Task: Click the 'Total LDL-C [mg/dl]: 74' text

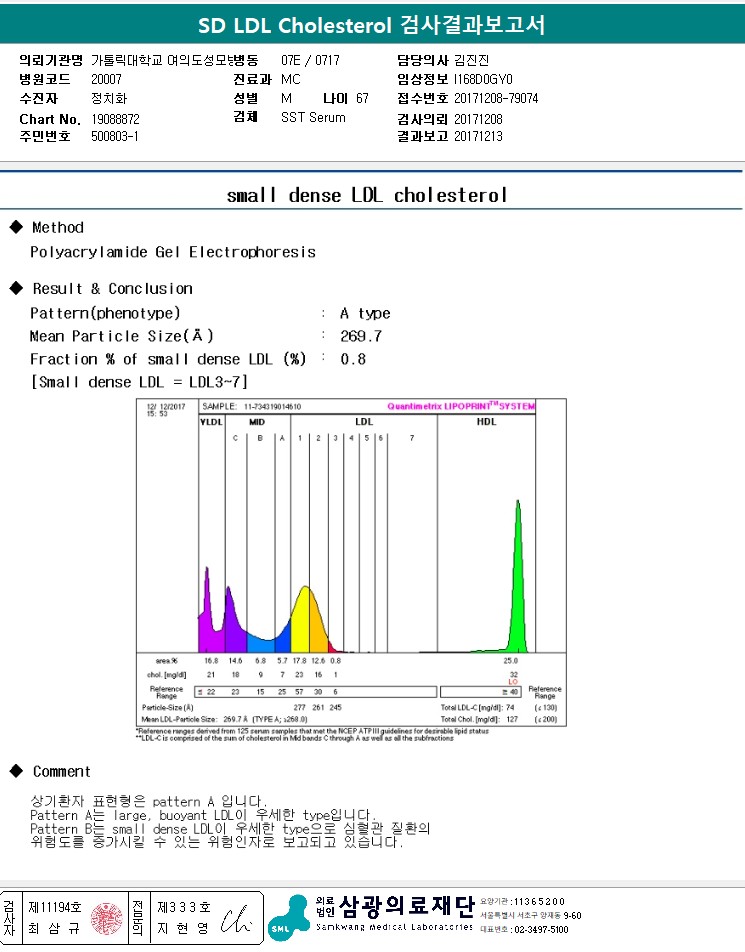Action: (477, 708)
